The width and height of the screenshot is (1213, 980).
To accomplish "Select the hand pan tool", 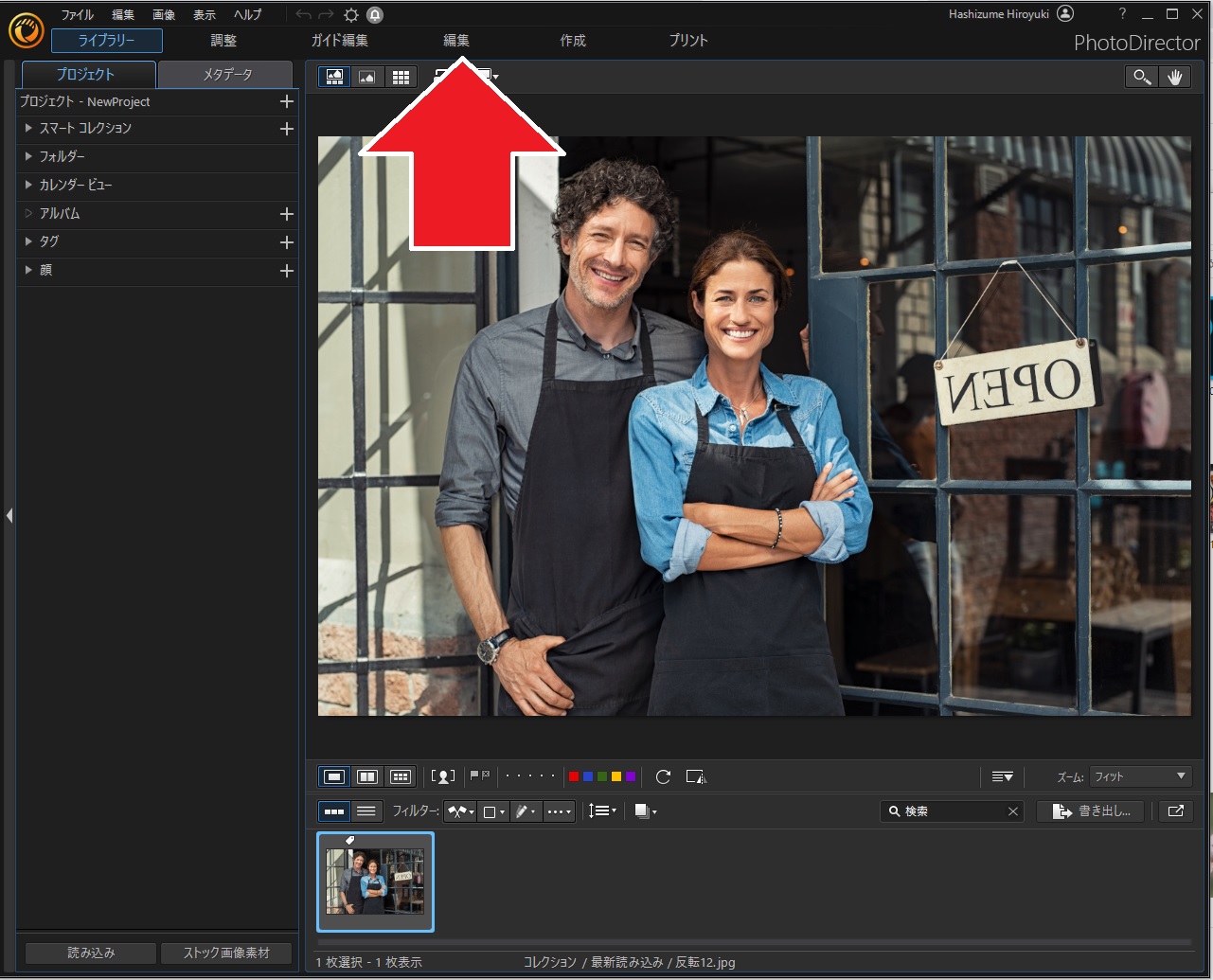I will click(x=1174, y=78).
